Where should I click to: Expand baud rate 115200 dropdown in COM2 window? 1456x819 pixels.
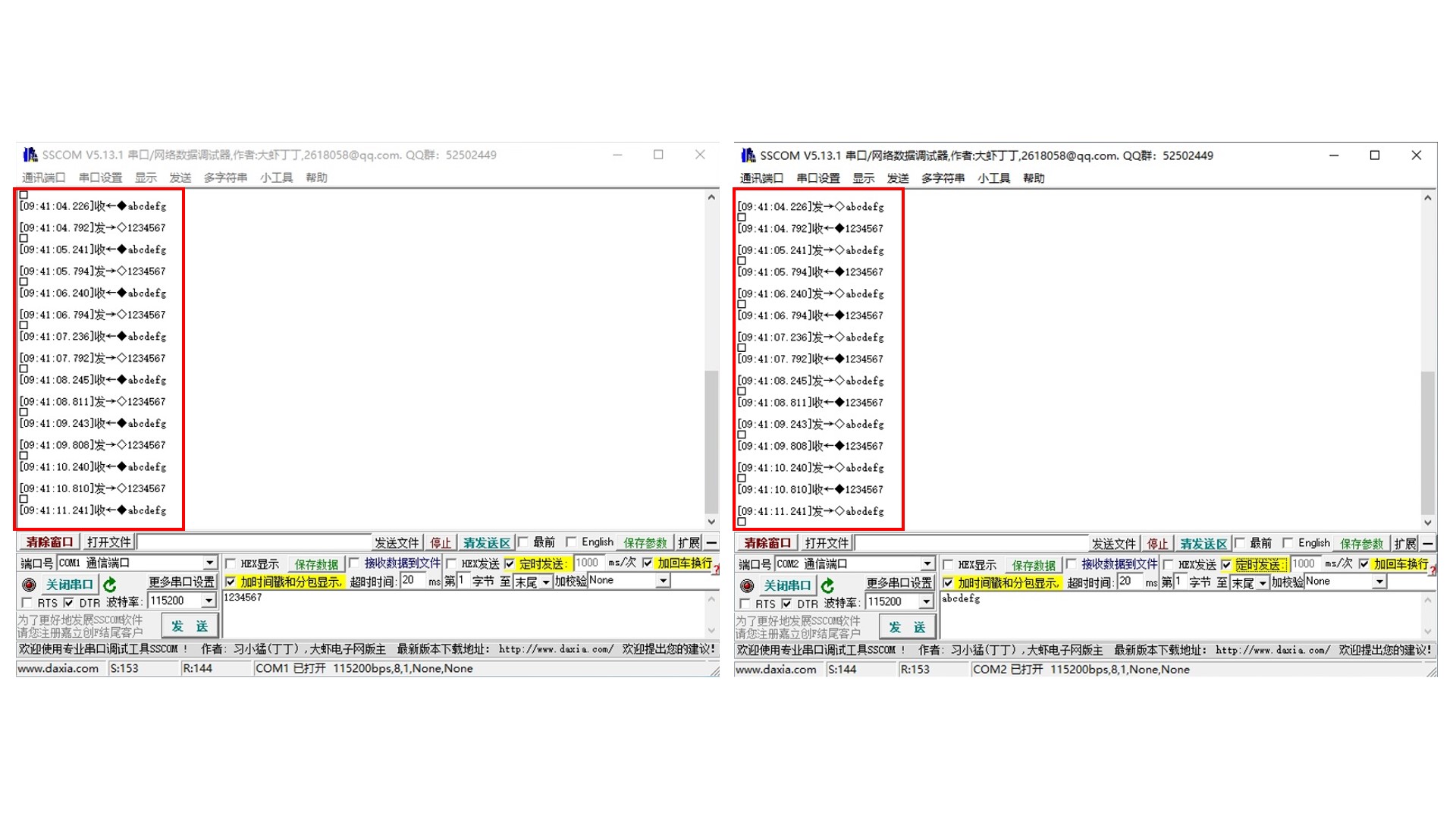coord(926,602)
